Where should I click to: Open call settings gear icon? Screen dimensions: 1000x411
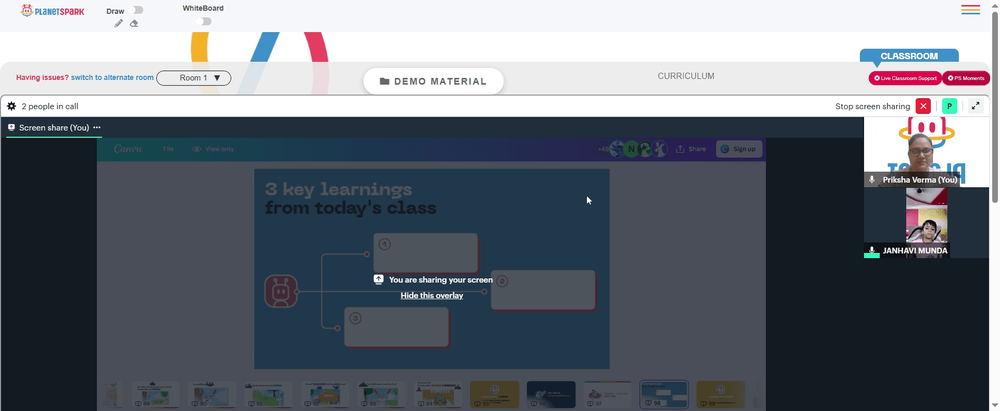(11, 107)
